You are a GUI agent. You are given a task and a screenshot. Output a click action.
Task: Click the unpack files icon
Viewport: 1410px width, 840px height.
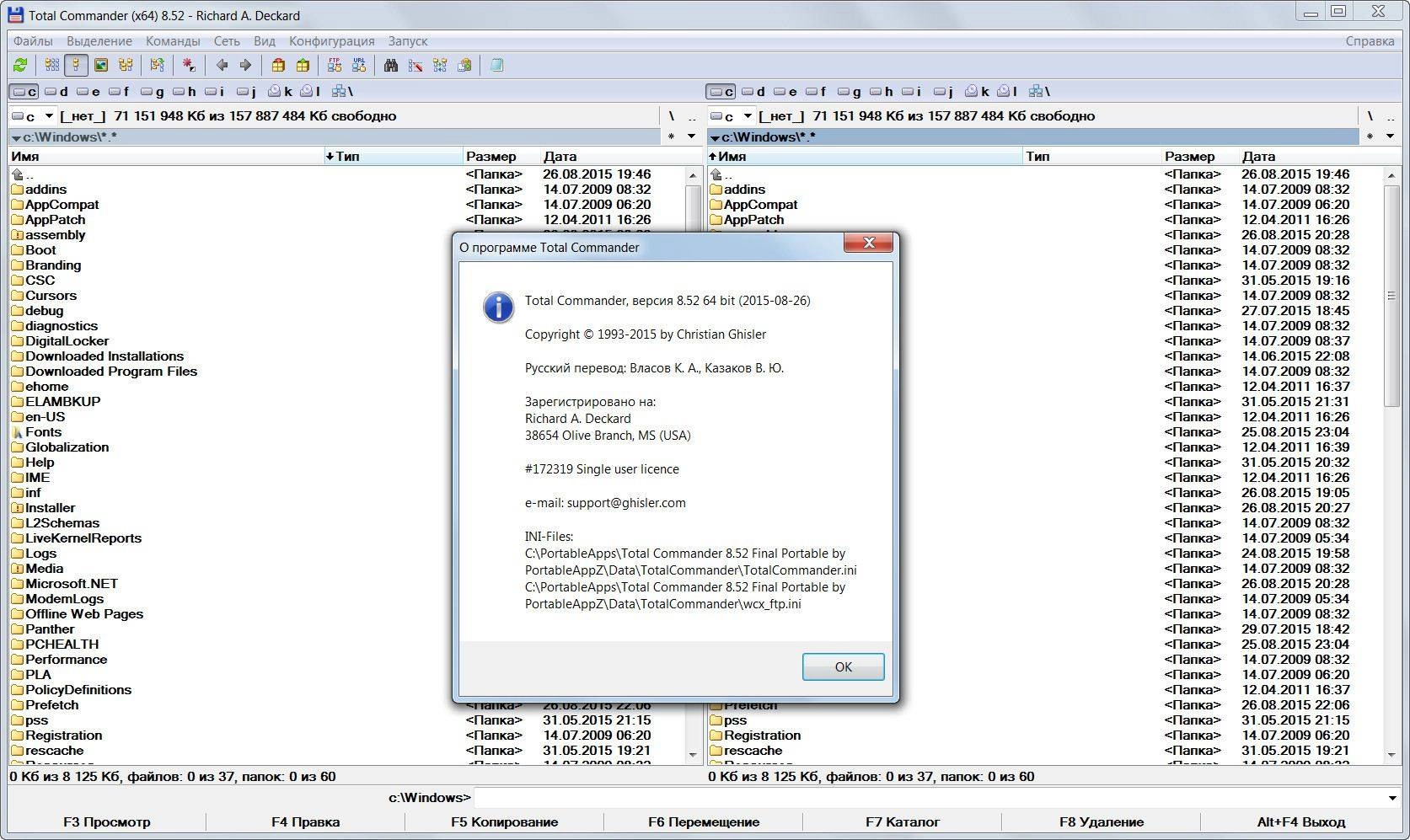click(302, 65)
